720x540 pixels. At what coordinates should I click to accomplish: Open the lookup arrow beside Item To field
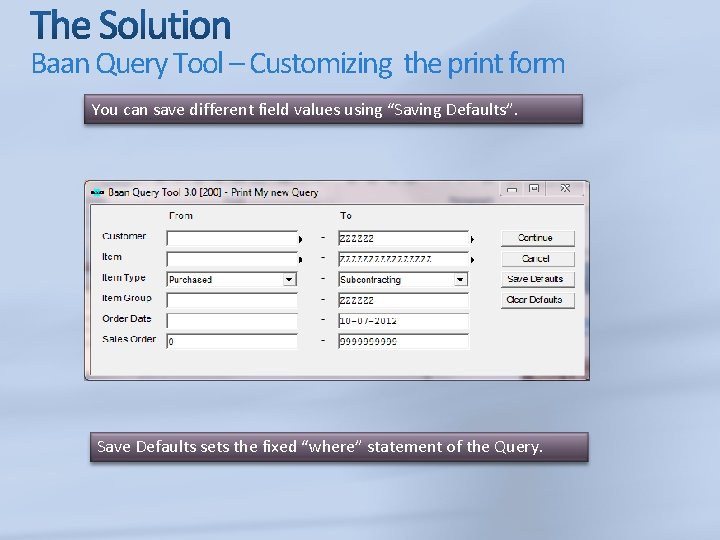coord(472,260)
